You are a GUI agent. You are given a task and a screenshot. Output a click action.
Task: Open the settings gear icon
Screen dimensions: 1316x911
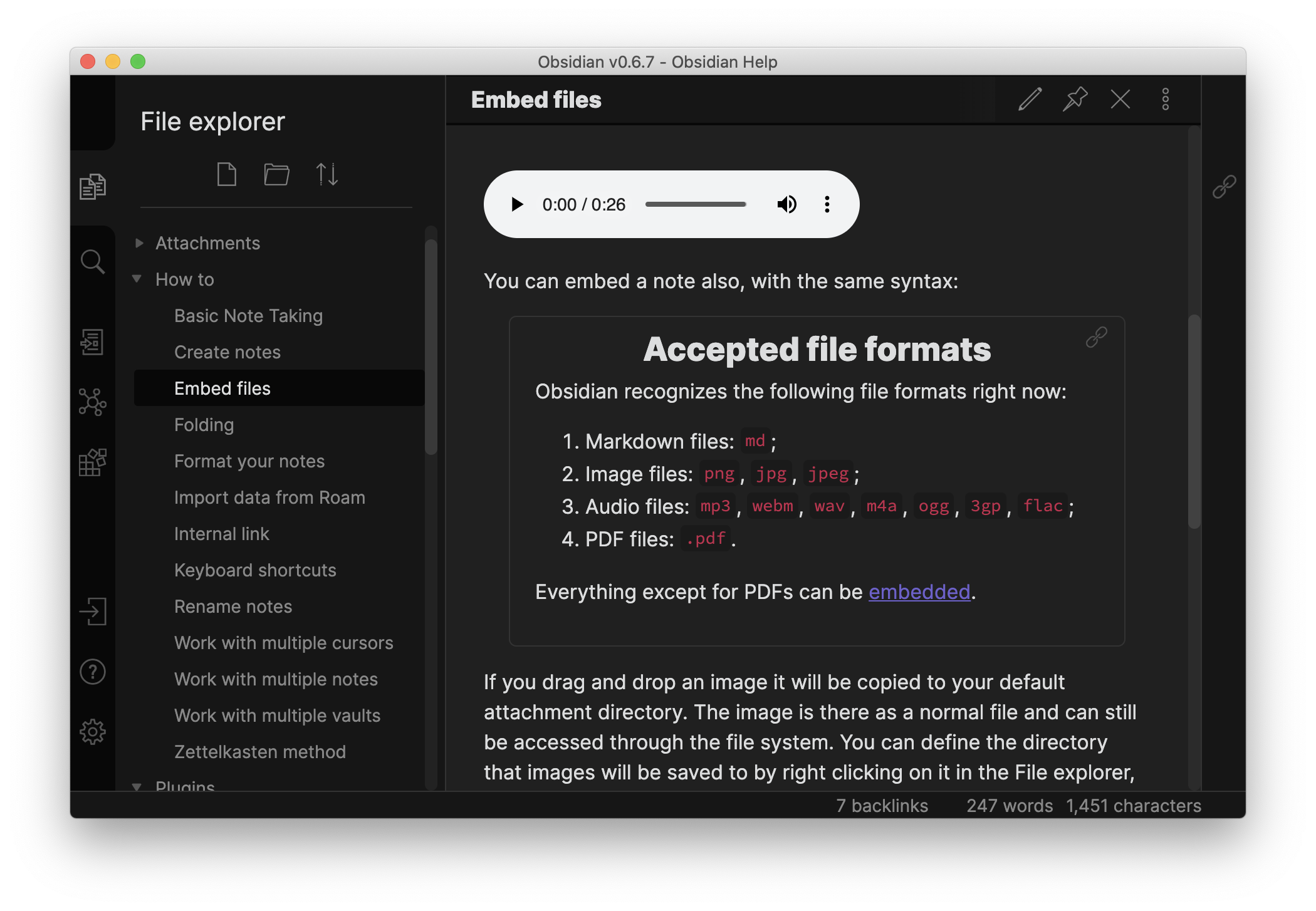(x=93, y=731)
